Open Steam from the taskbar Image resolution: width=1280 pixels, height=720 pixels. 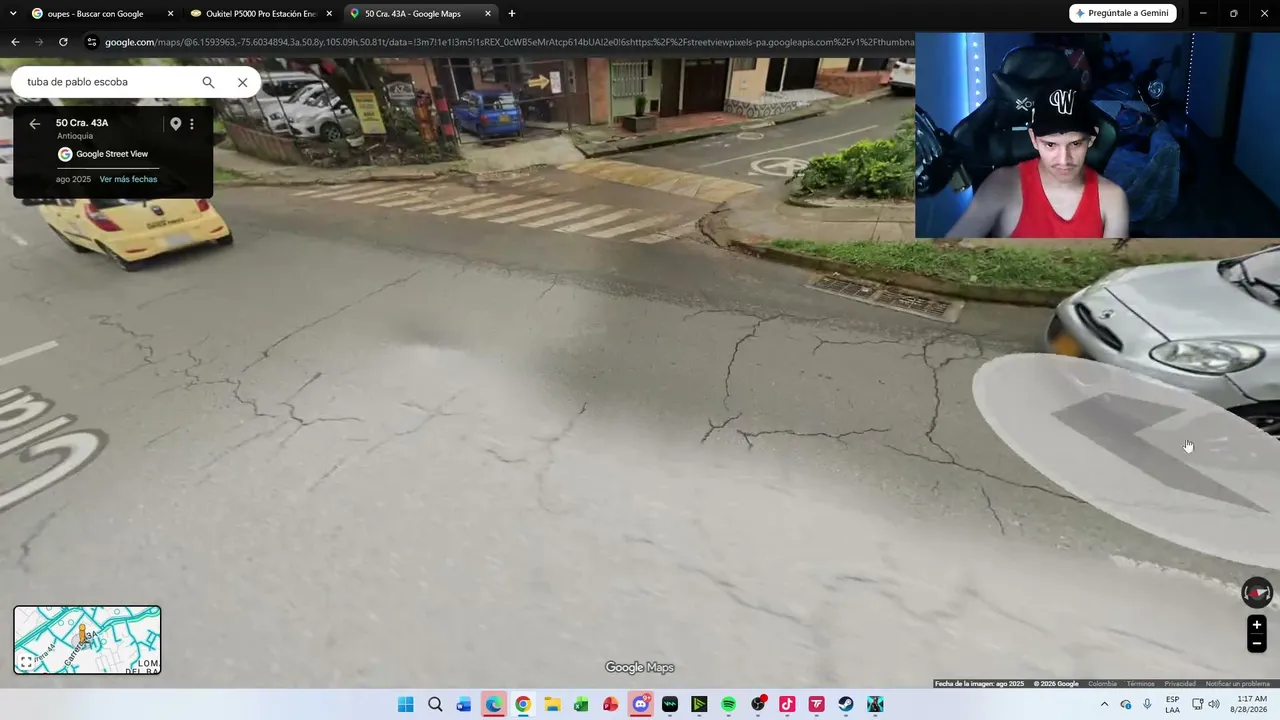[846, 704]
